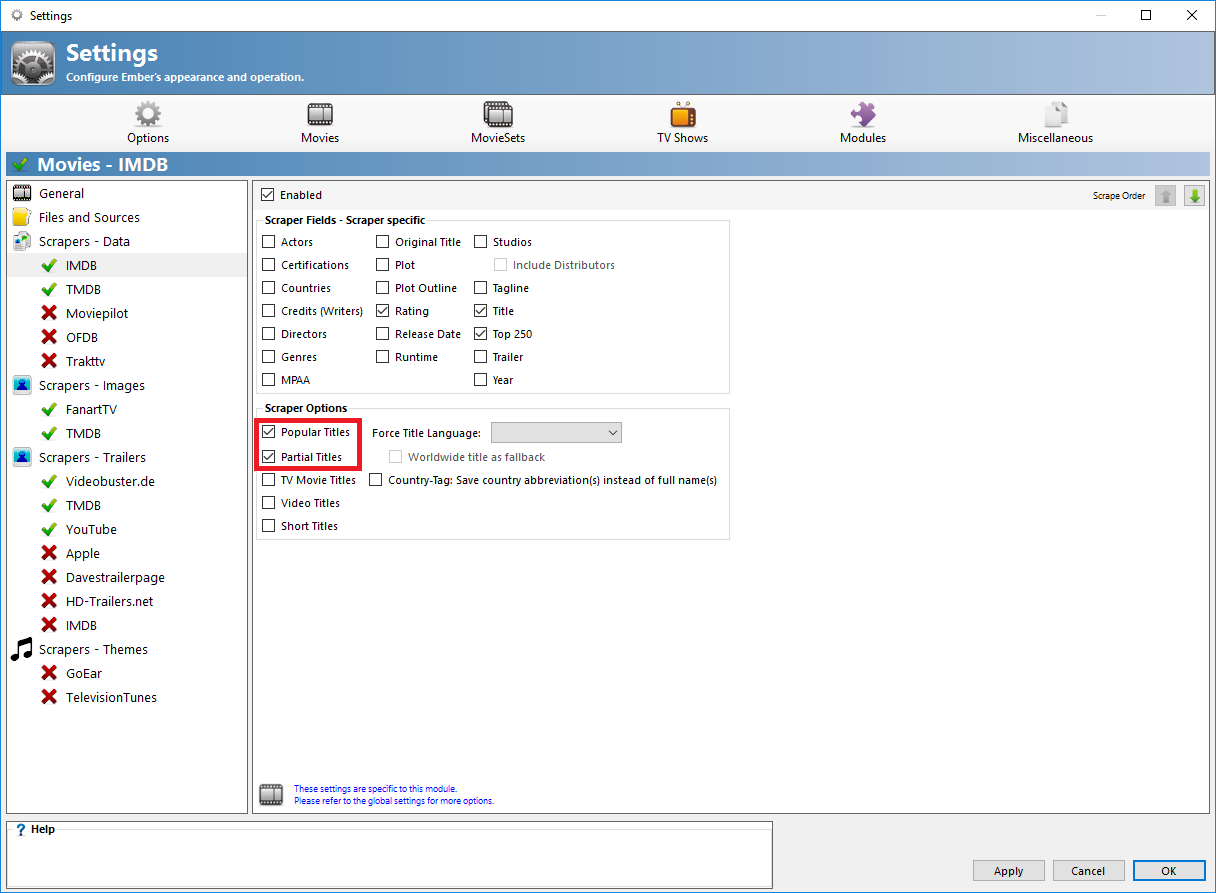Check the Year scraper field

click(x=480, y=380)
